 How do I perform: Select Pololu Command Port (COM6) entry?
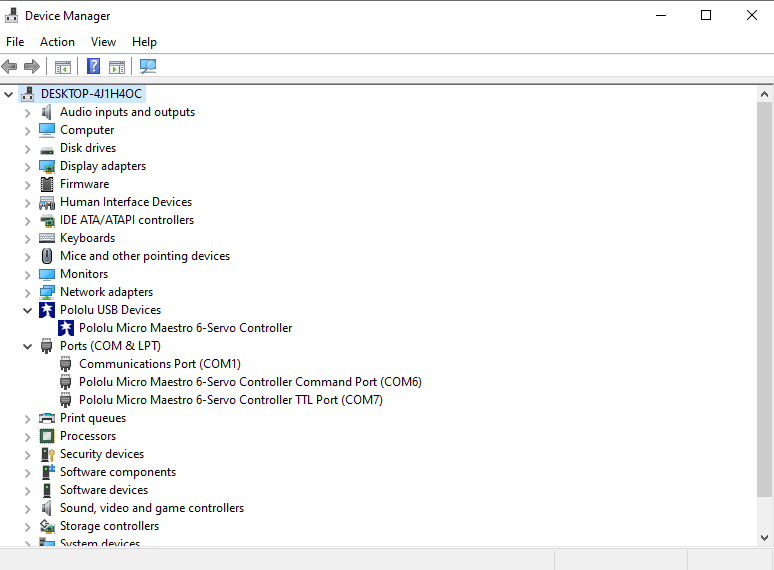click(x=250, y=382)
